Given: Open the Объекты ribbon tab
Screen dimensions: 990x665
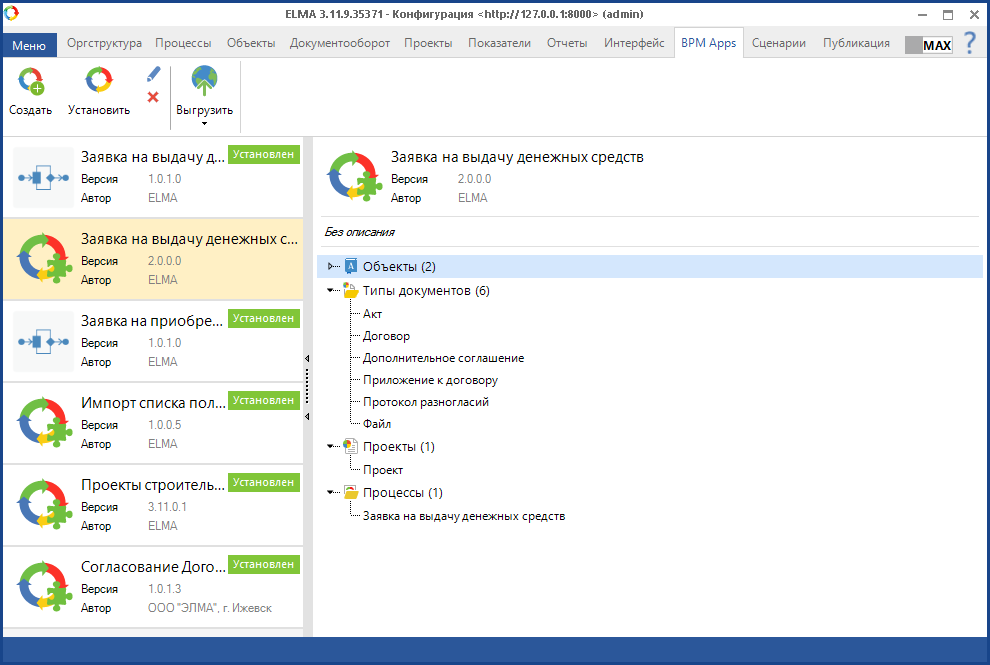Looking at the screenshot, I should [251, 43].
